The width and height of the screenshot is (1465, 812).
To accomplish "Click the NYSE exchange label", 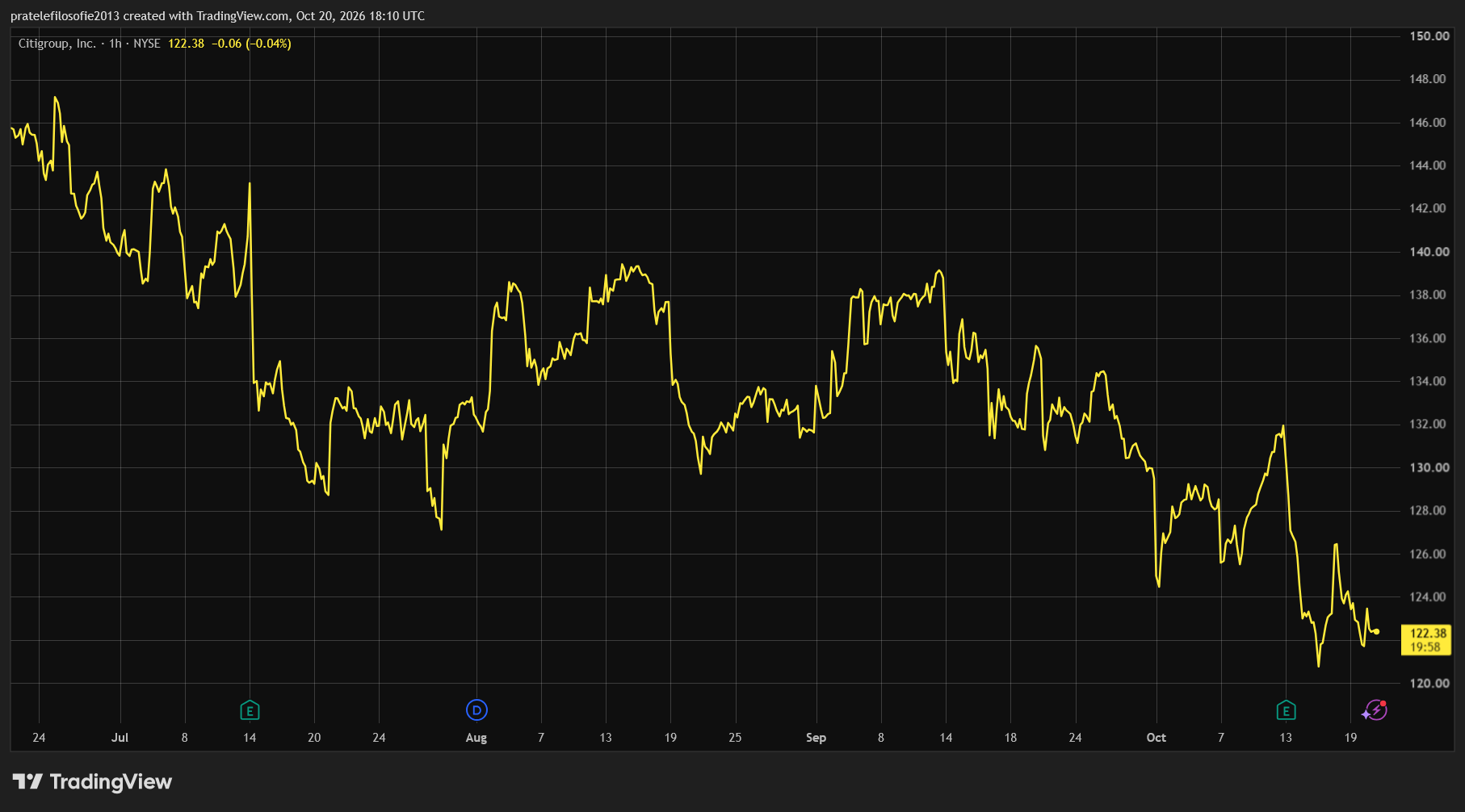I will [x=147, y=44].
